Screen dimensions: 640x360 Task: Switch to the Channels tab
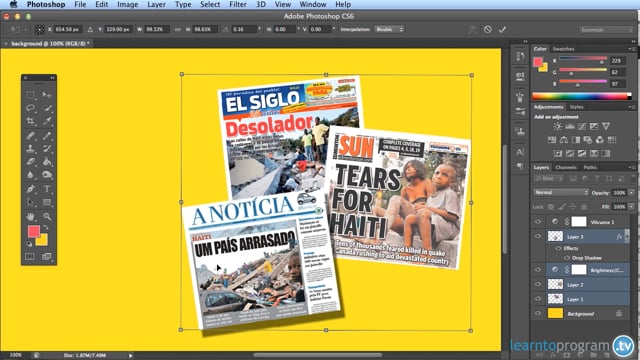pos(566,167)
